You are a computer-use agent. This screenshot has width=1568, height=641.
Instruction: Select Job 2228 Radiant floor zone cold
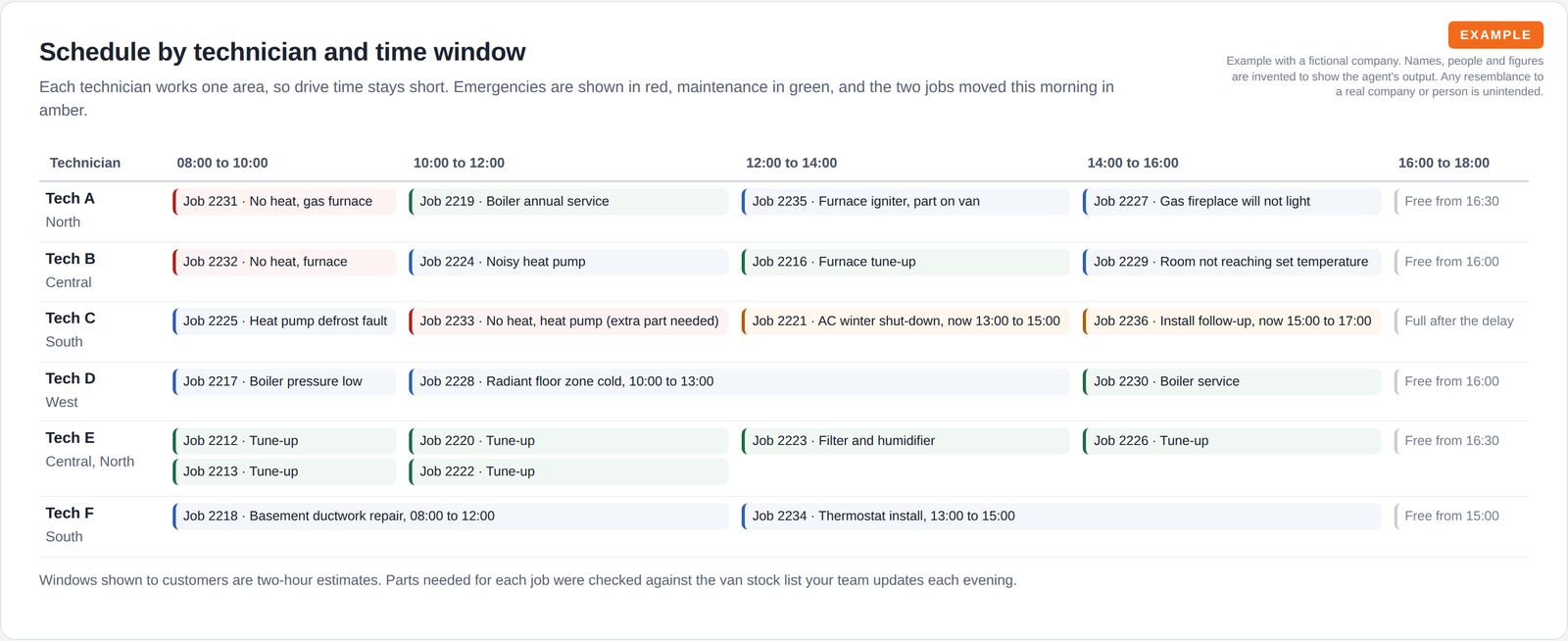click(x=739, y=381)
